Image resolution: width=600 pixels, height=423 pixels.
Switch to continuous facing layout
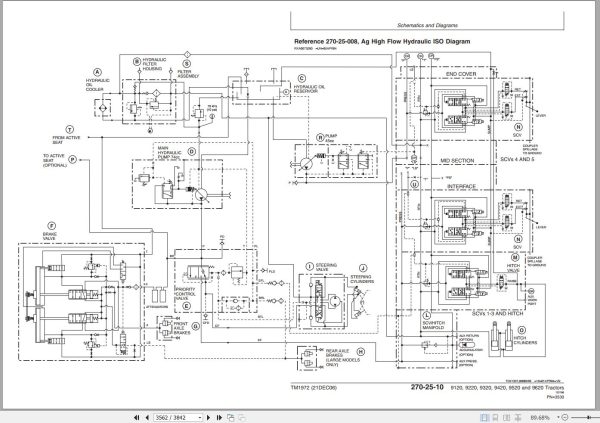518,417
